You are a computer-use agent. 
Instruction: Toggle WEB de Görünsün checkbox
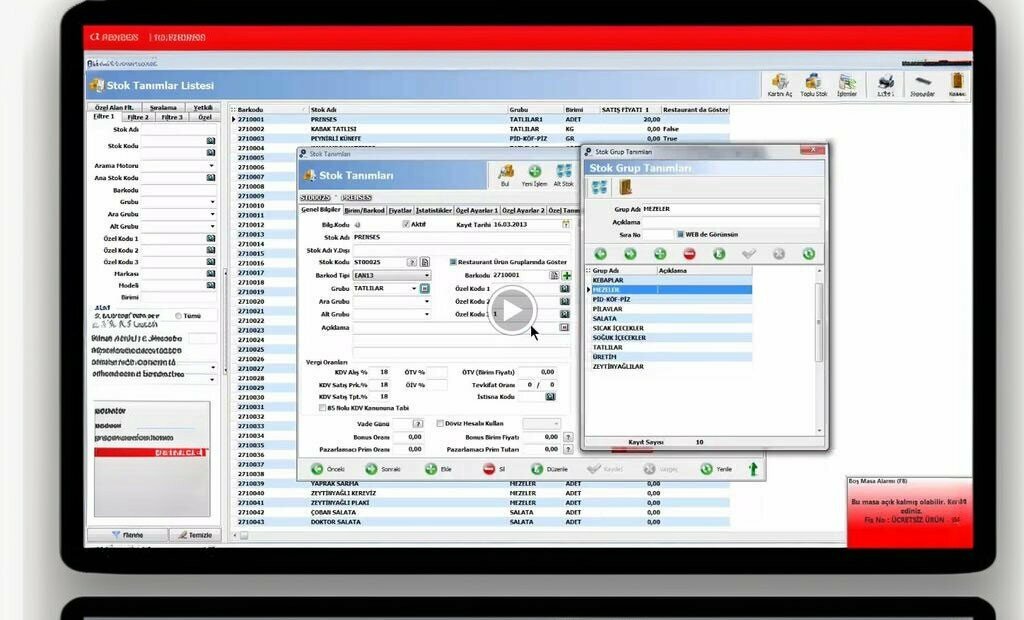680,234
